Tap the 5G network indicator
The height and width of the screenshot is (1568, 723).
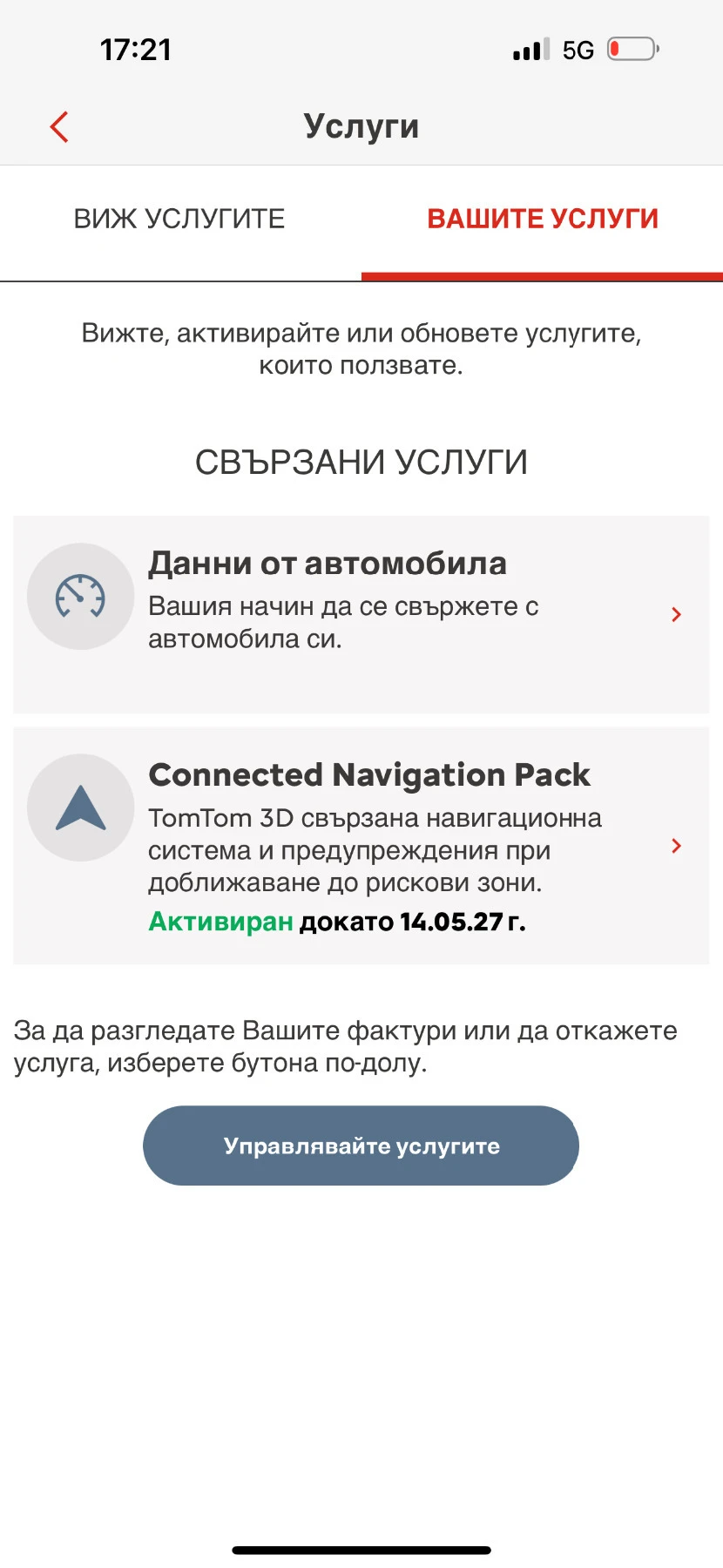[578, 51]
